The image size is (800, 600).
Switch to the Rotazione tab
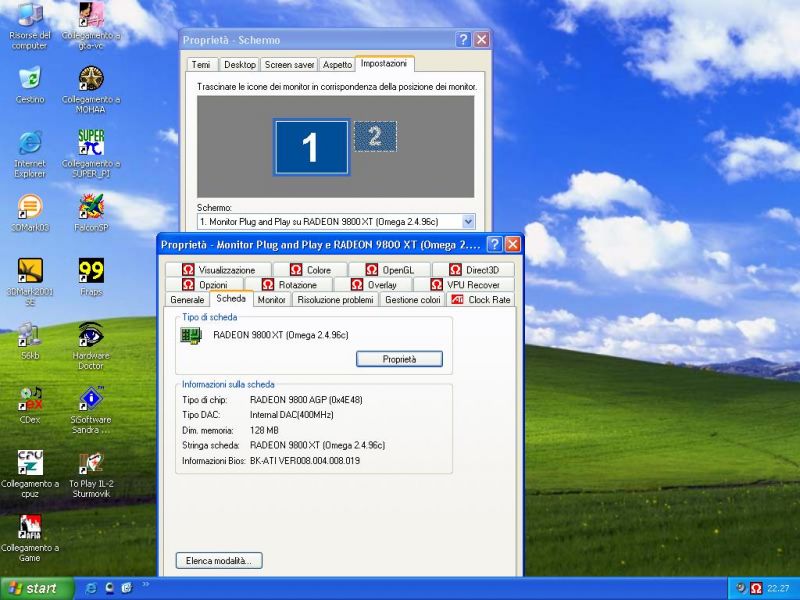289,285
